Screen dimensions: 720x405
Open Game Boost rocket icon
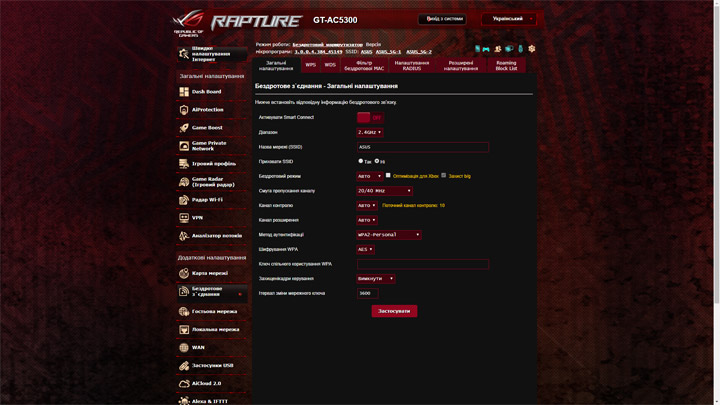pos(184,128)
